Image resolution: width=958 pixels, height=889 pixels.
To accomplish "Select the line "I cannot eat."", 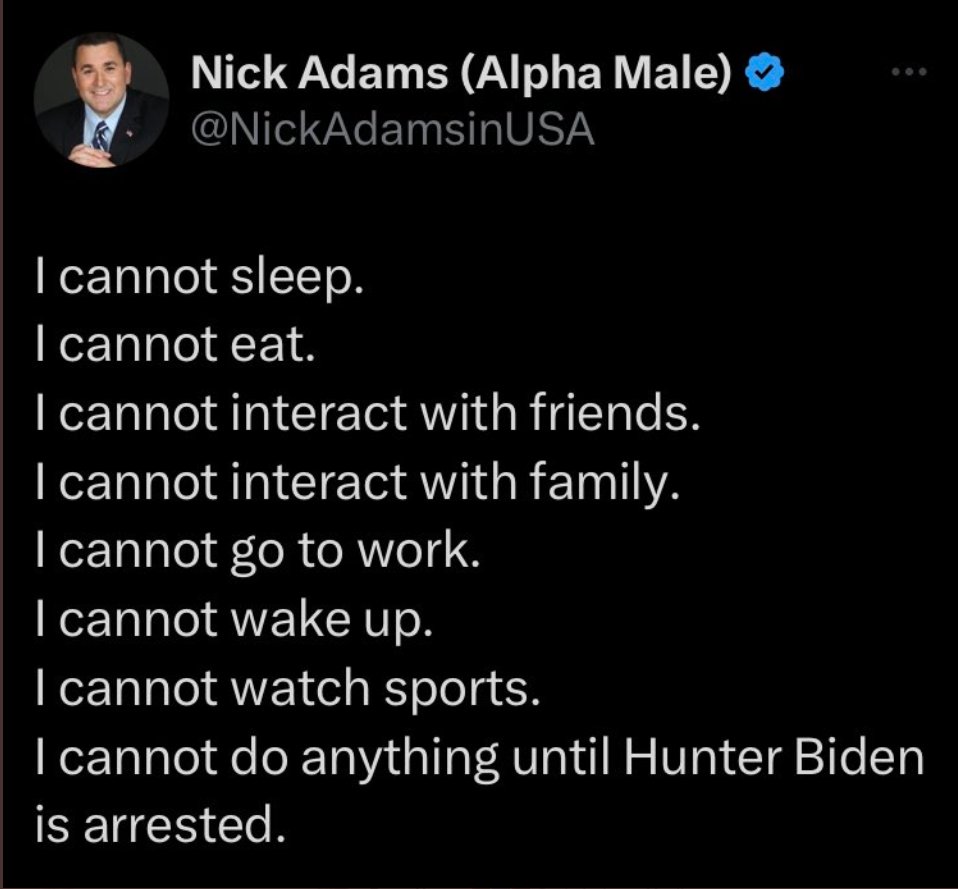I will 175,345.
